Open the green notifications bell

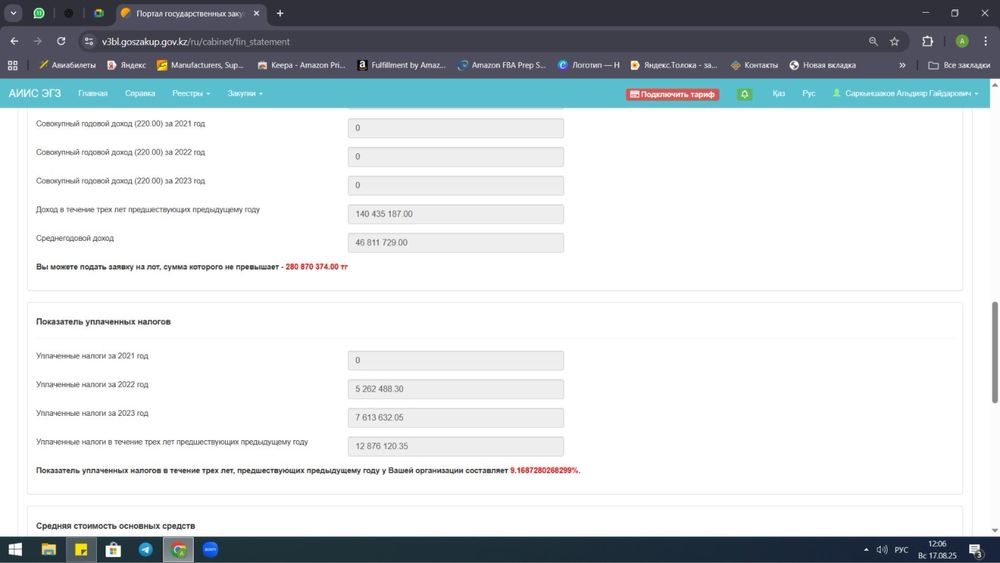[x=744, y=94]
